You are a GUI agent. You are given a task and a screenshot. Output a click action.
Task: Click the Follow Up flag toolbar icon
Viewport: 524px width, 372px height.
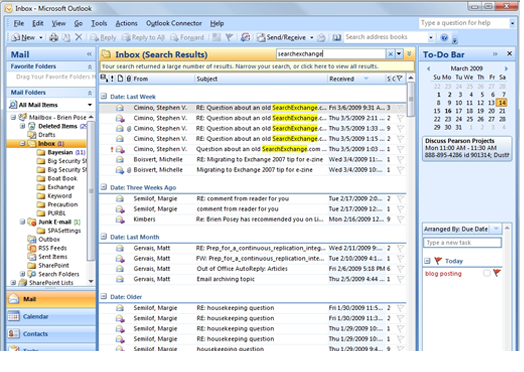pyautogui.click(x=229, y=37)
